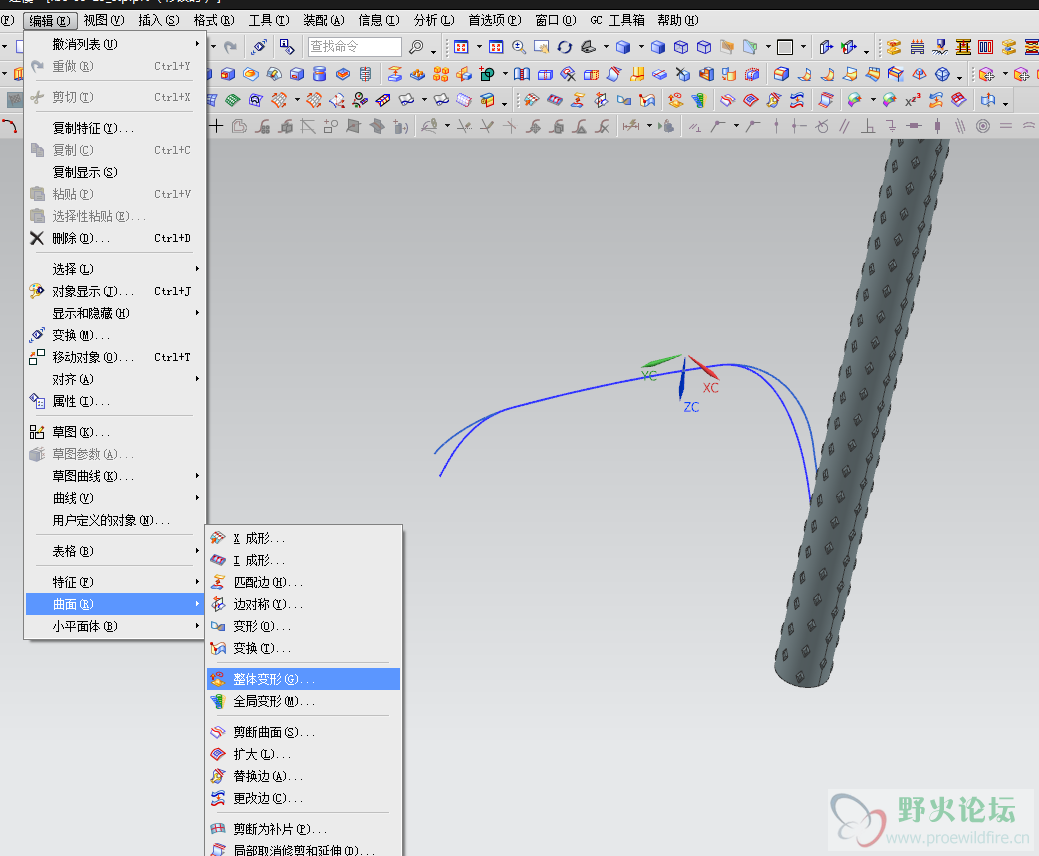Image resolution: width=1039 pixels, height=856 pixels.
Task: Click the information "i" object icon
Action: pyautogui.click(x=287, y=46)
